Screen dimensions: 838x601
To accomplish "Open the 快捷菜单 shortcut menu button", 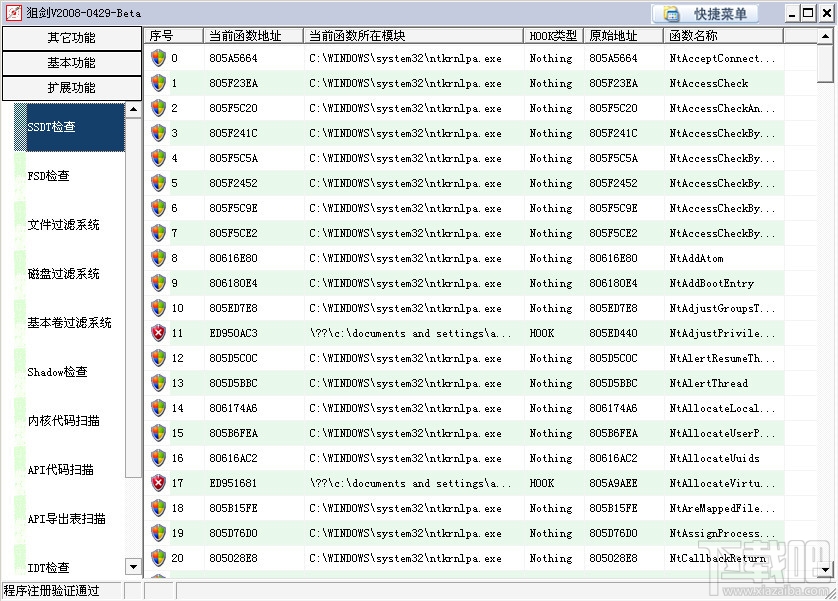I will pyautogui.click(x=705, y=14).
